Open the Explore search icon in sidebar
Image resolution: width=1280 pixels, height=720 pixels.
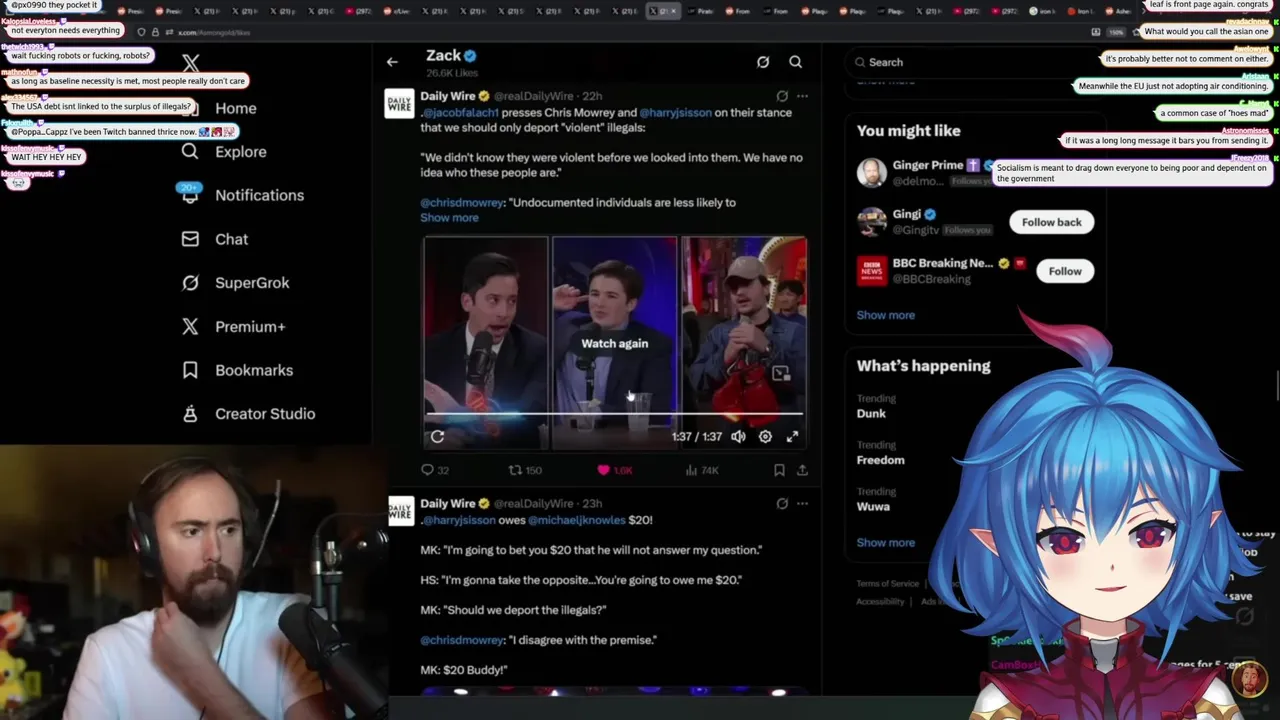coord(190,152)
